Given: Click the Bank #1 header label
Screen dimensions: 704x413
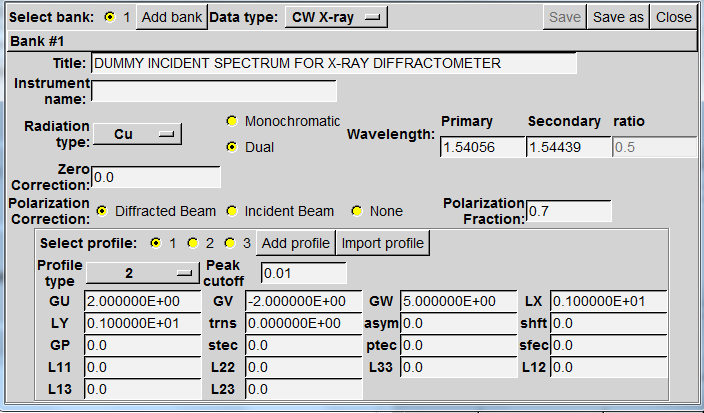Looking at the screenshot, I should (37, 41).
